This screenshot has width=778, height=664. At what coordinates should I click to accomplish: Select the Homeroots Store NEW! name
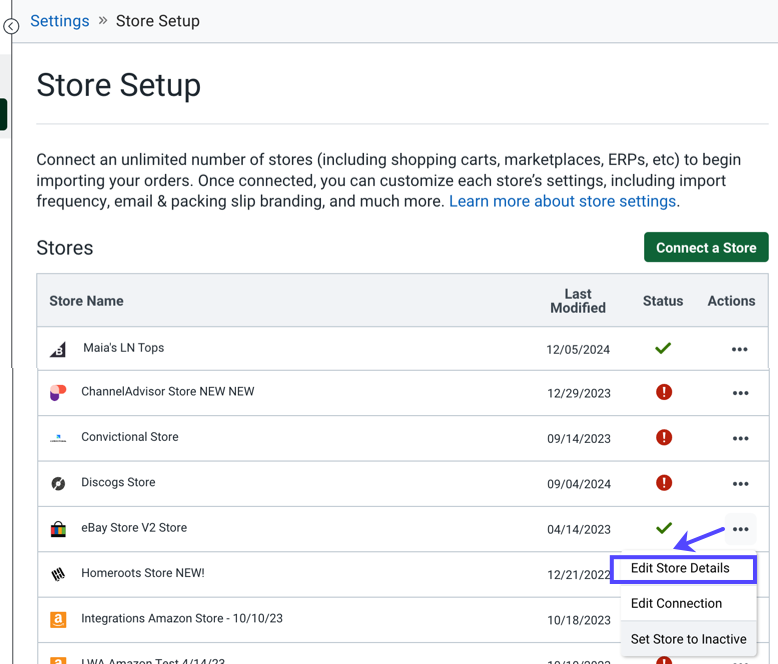[143, 573]
